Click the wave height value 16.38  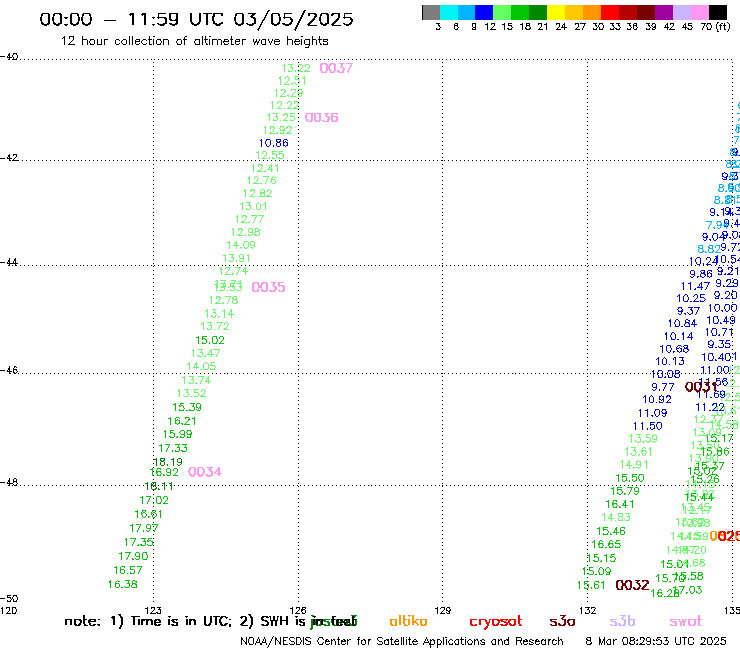[123, 584]
